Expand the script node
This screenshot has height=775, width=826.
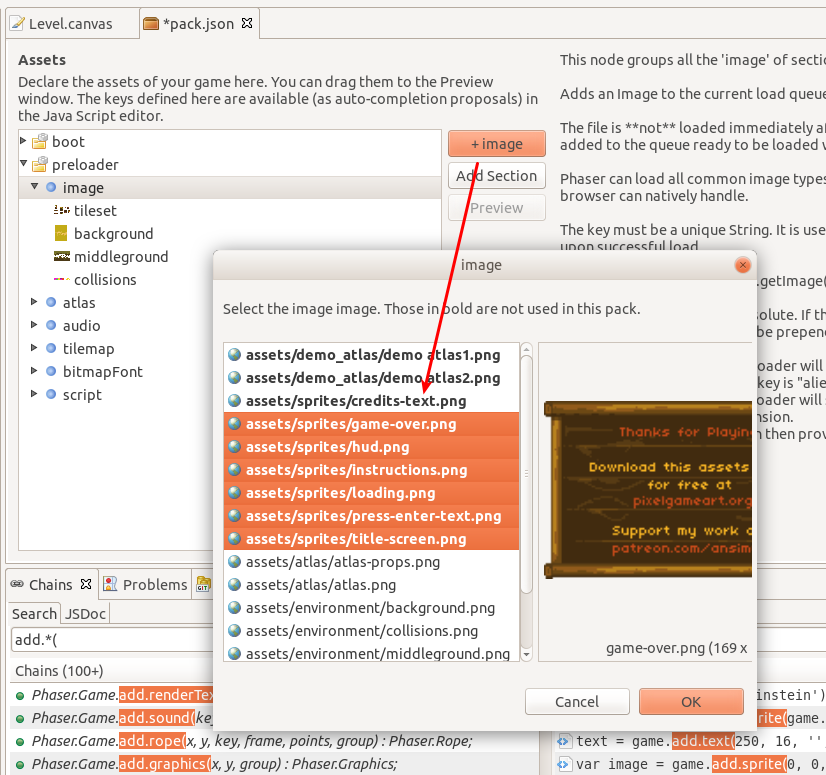pyautogui.click(x=33, y=394)
